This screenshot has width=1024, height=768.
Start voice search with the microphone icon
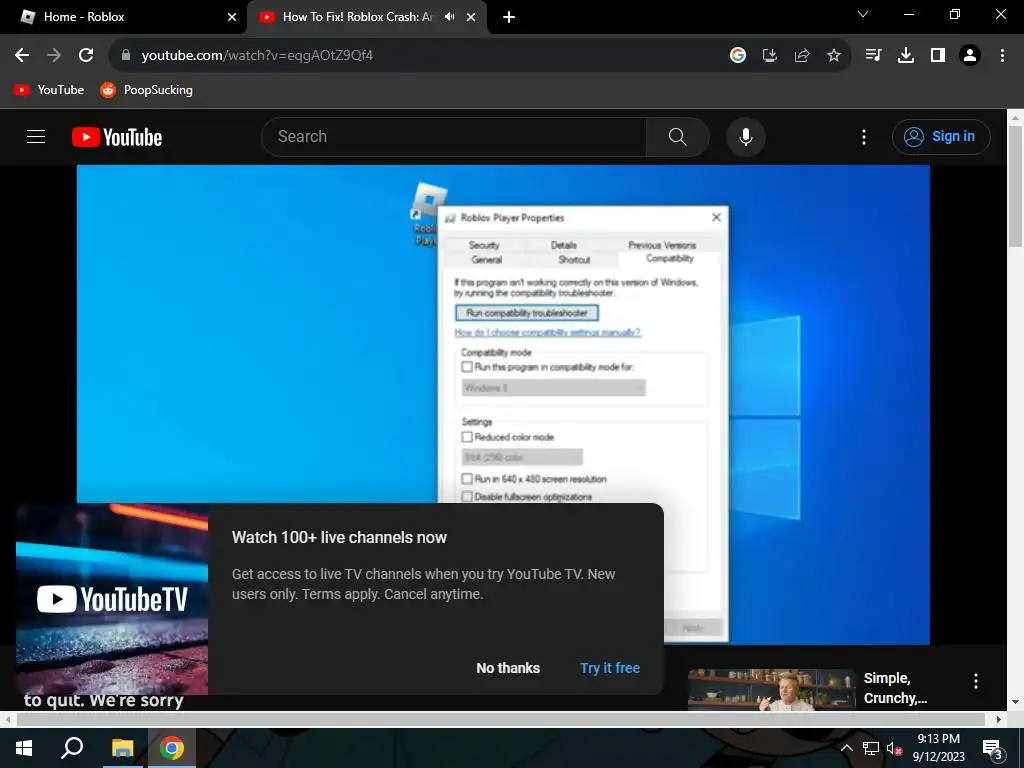(746, 137)
